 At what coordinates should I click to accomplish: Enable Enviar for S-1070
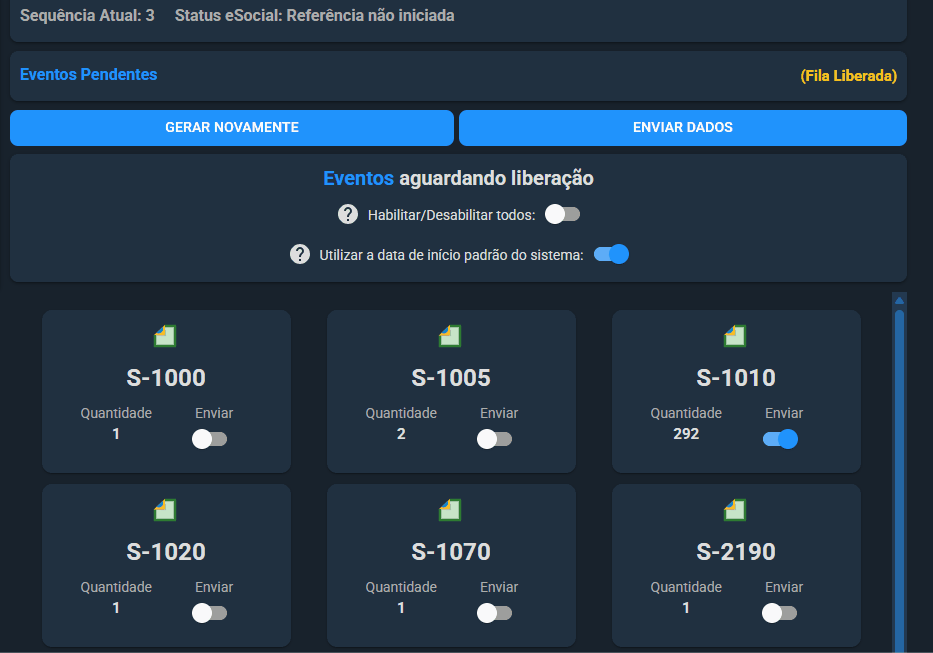pyautogui.click(x=494, y=613)
